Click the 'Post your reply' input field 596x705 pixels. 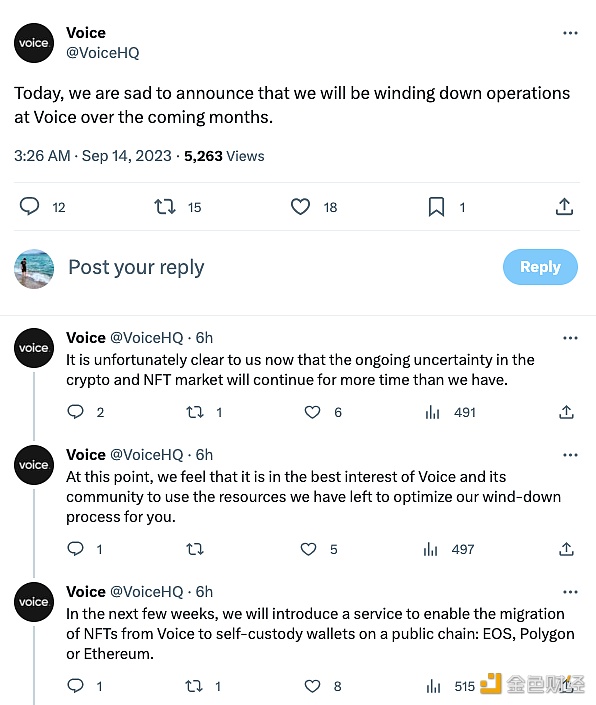136,267
